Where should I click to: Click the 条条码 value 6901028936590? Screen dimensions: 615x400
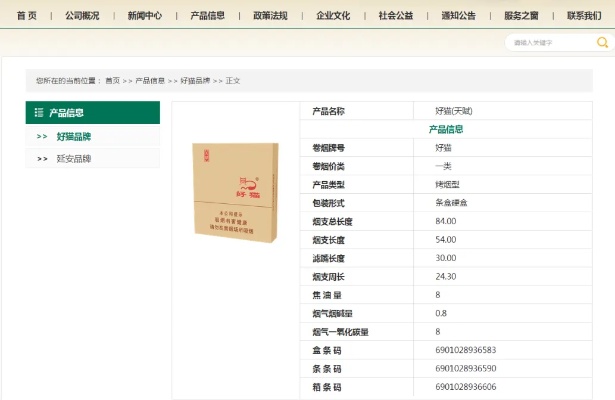click(466, 369)
